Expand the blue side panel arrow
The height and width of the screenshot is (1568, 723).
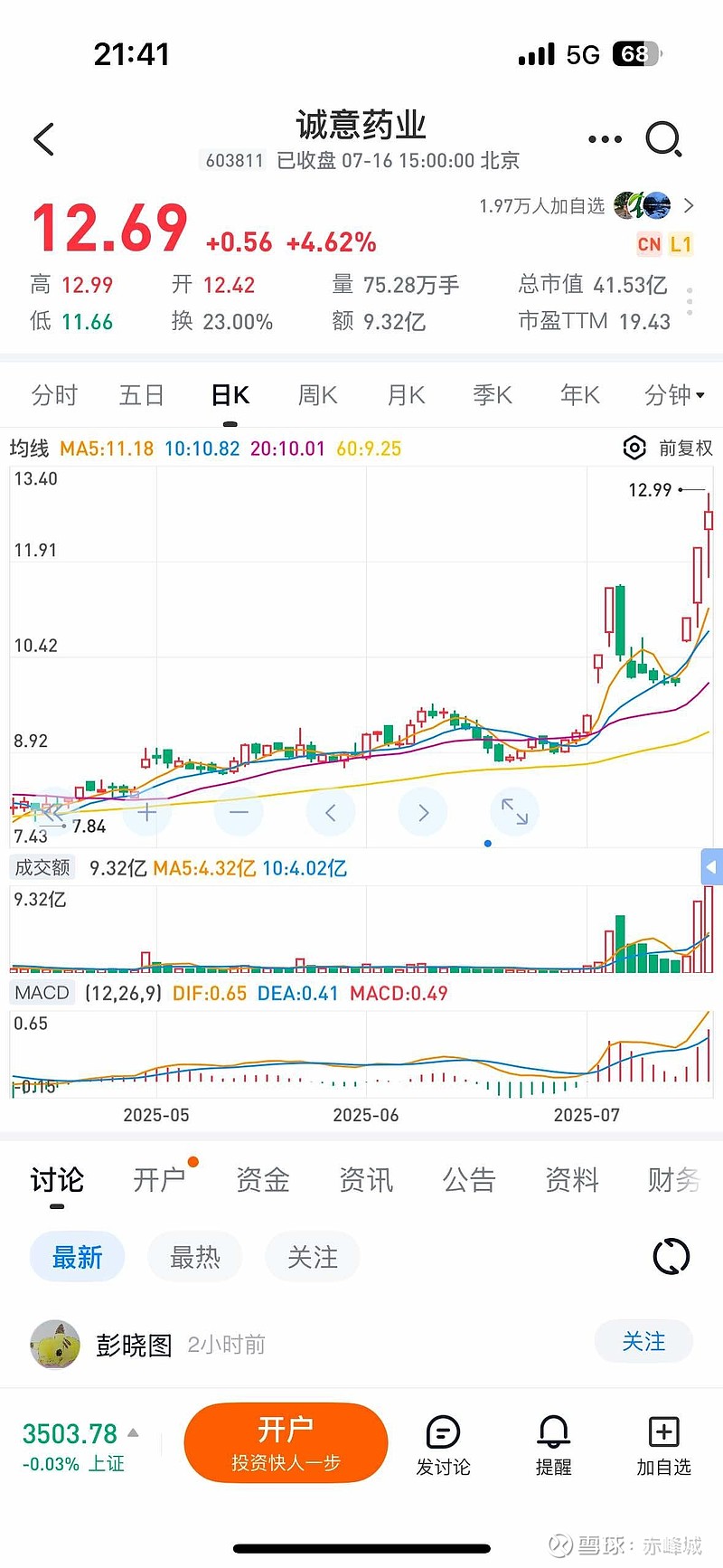[x=712, y=867]
